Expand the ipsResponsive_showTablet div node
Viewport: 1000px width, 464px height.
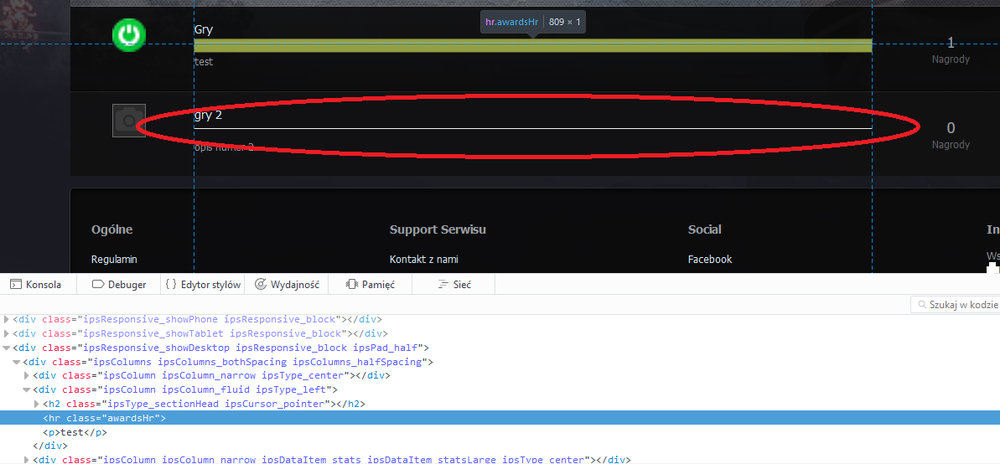coord(7,333)
